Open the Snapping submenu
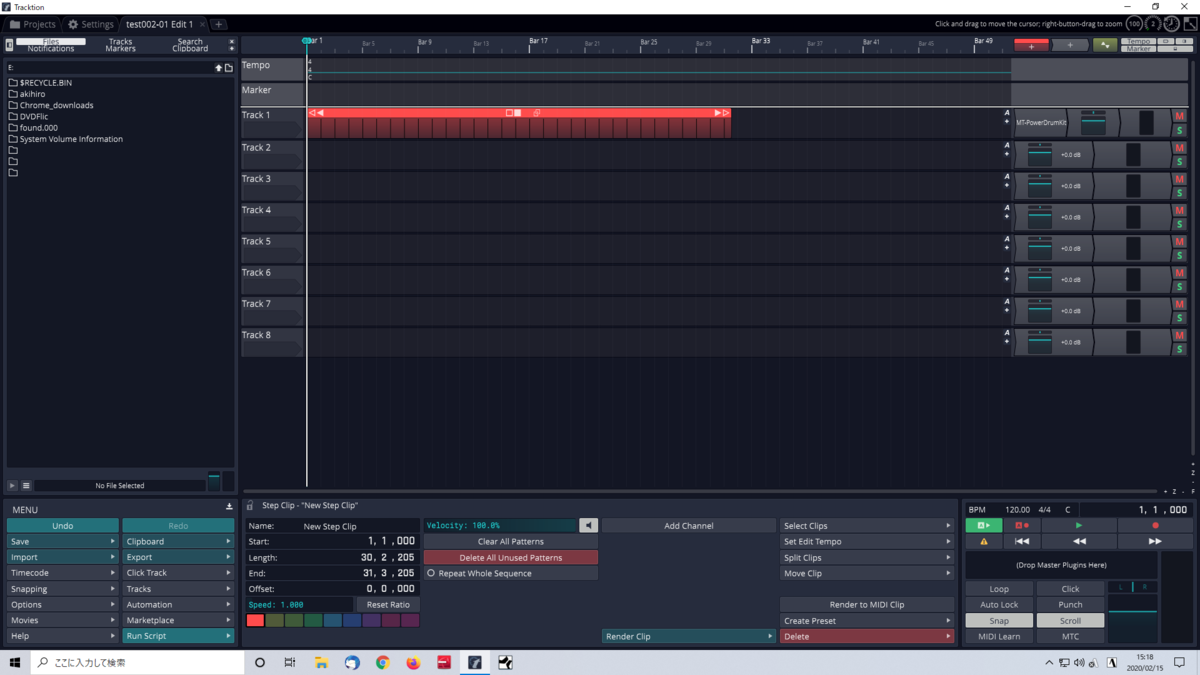 click(62, 589)
